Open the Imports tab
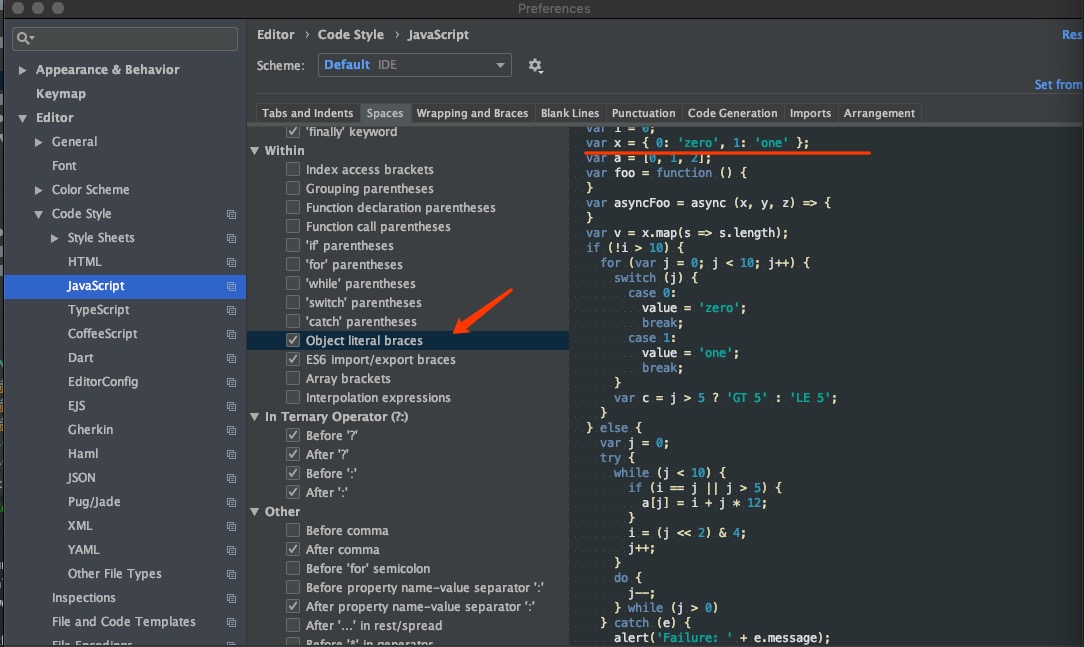The width and height of the screenshot is (1084, 647). click(810, 113)
